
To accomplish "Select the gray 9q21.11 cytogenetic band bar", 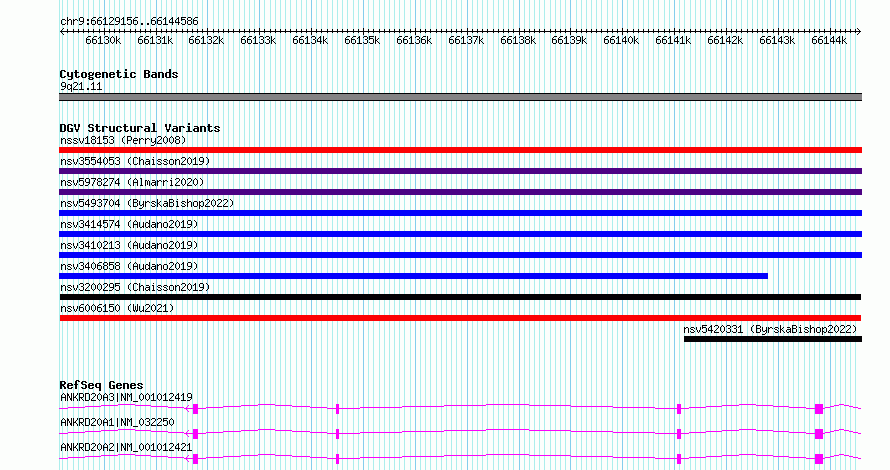I will [460, 97].
